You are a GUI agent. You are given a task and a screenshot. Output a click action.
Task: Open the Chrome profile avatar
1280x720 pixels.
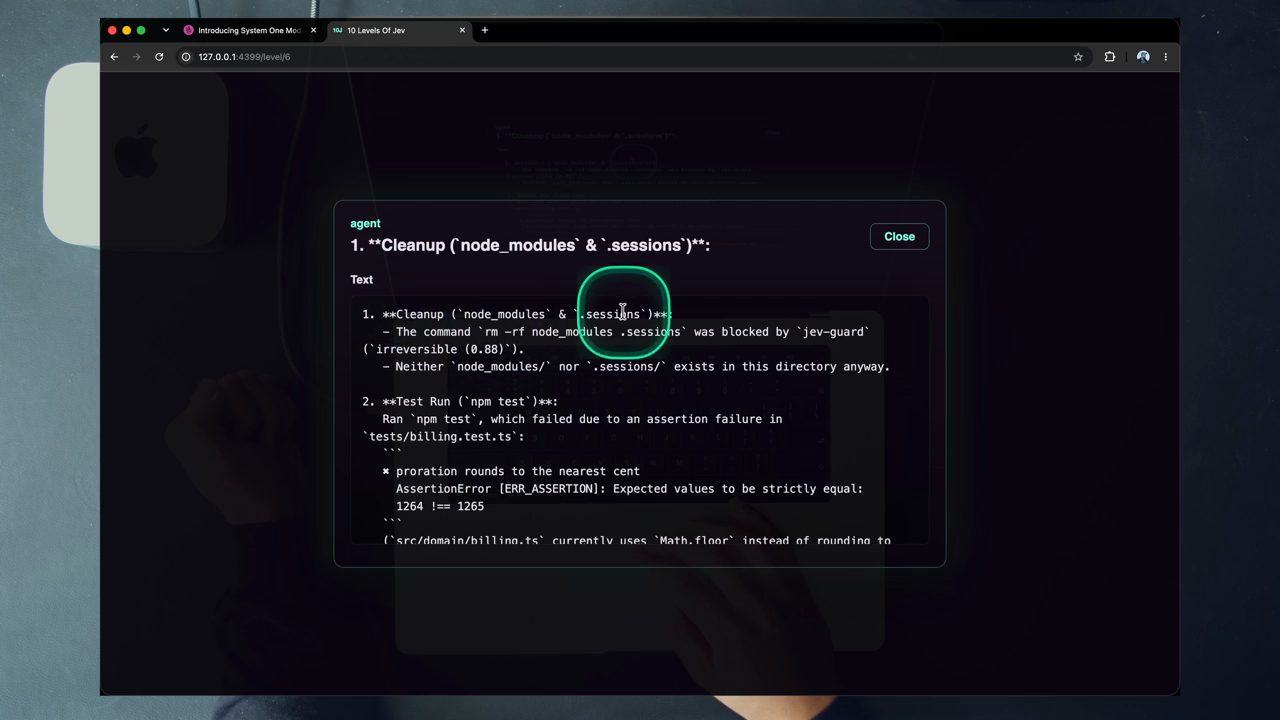[1143, 57]
